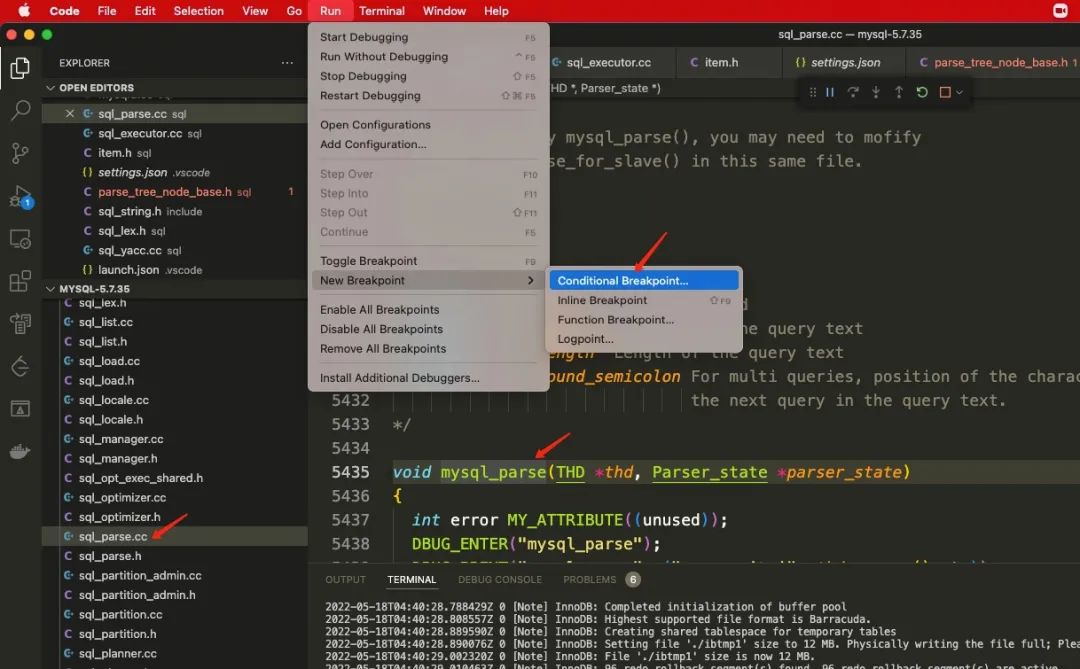
Task: Click Step Into on the debug toolbar
Action: (x=876, y=92)
